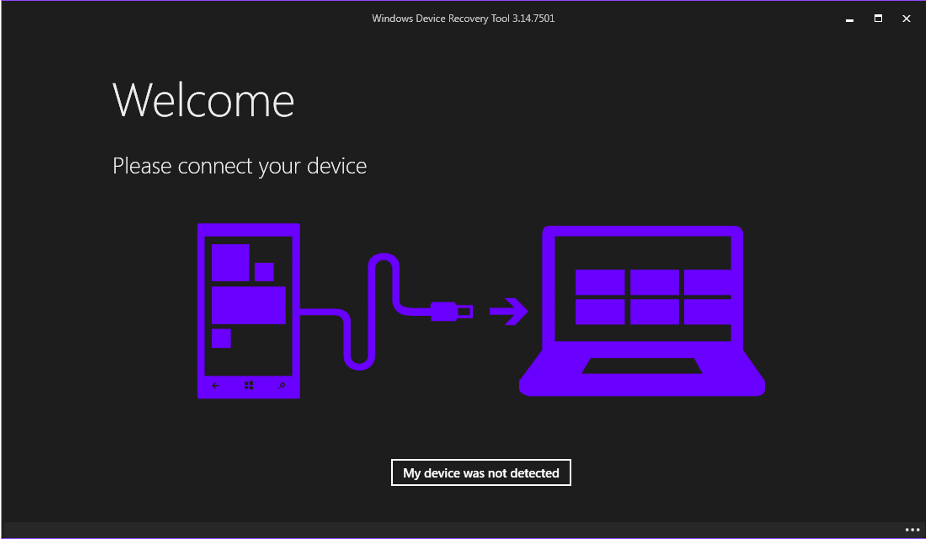Maximize the Recovery Tool window
Screen dimensions: 926x539
pos(878,18)
